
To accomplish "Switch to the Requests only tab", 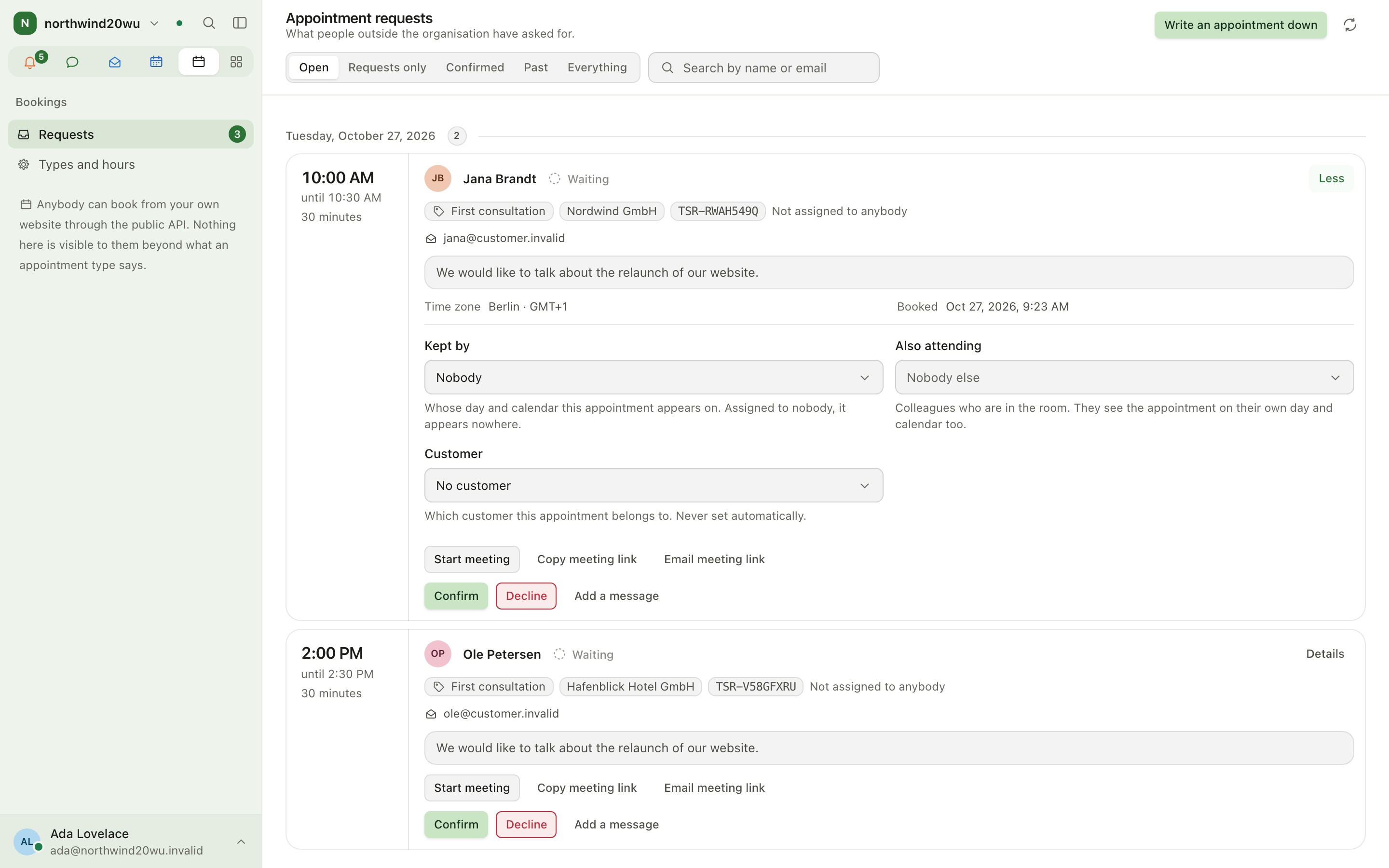I will pos(387,68).
